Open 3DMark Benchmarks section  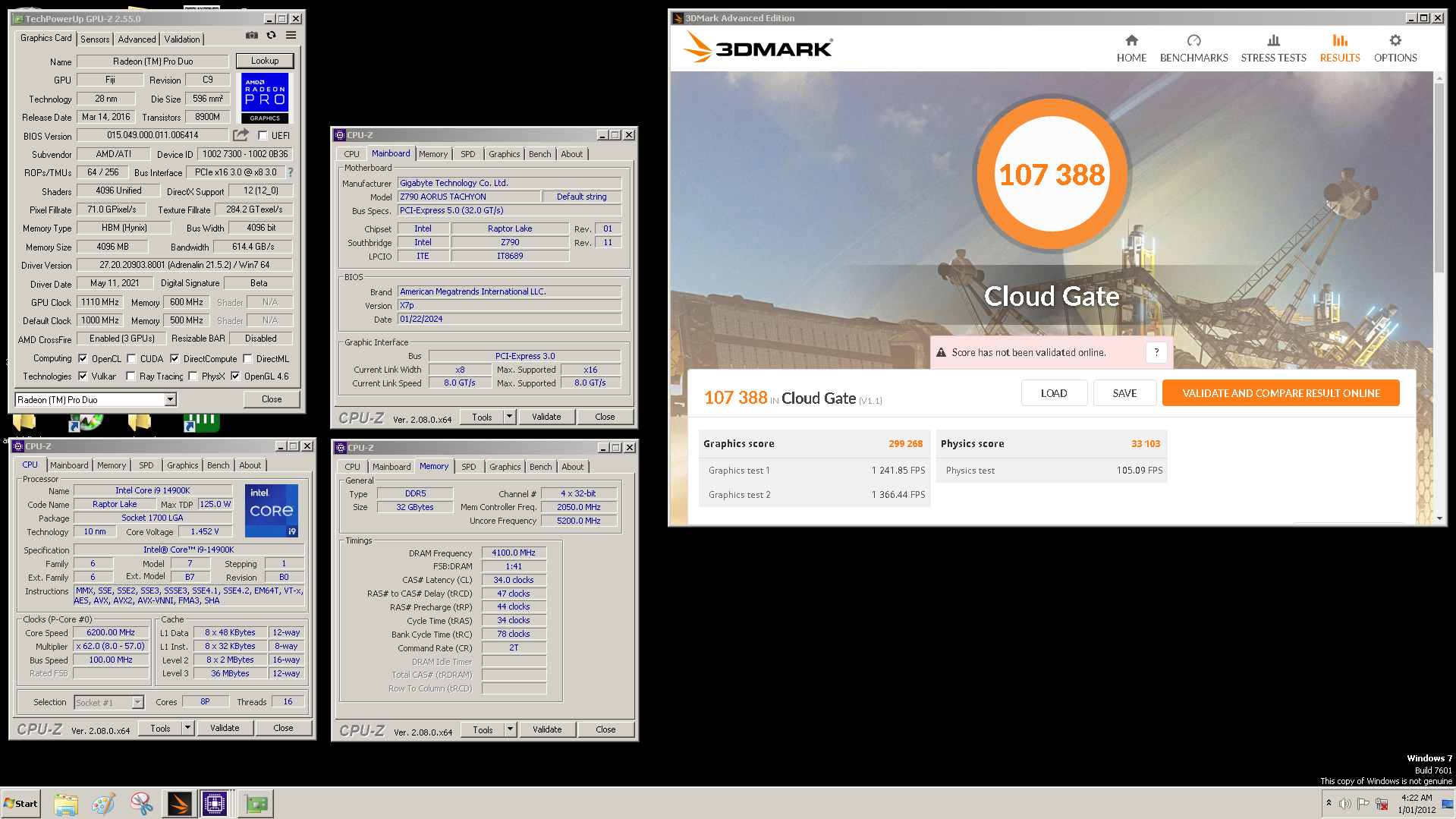point(1193,49)
